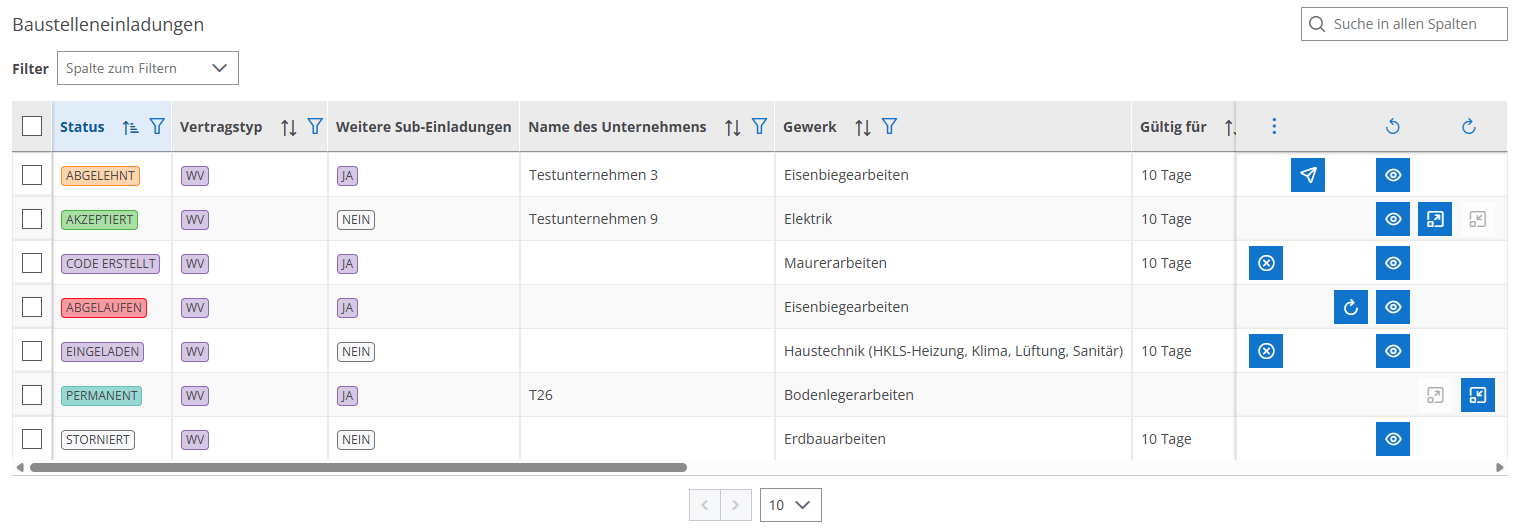Sort by the Vertragstyp column arrows
This screenshot has height=531, width=1518.
(289, 127)
